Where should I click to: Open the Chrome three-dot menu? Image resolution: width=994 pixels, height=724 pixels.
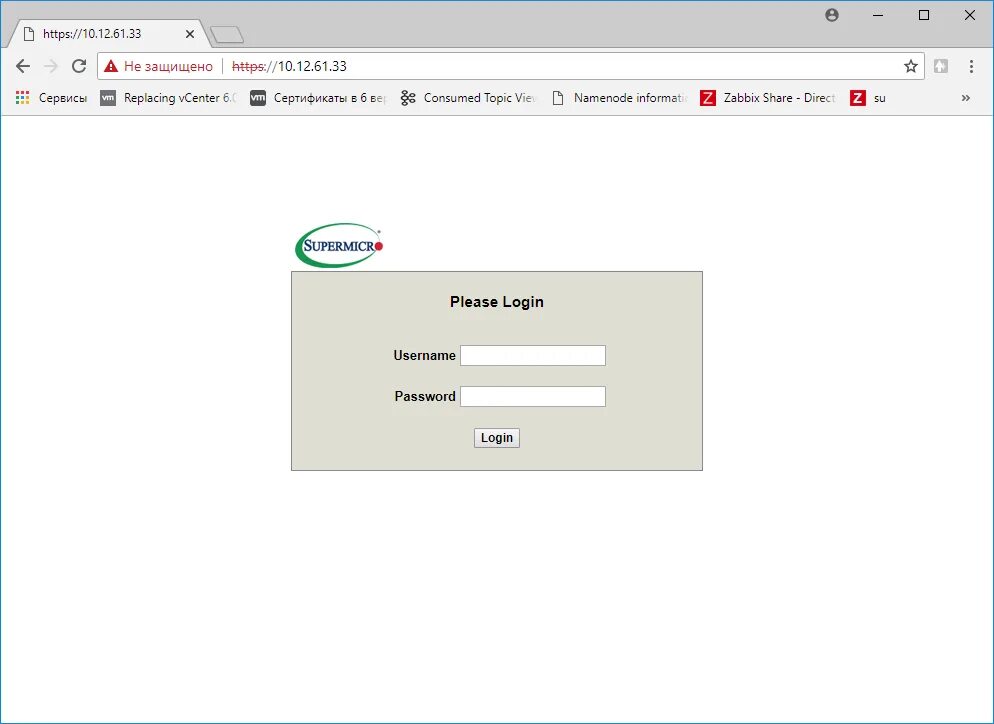click(971, 66)
